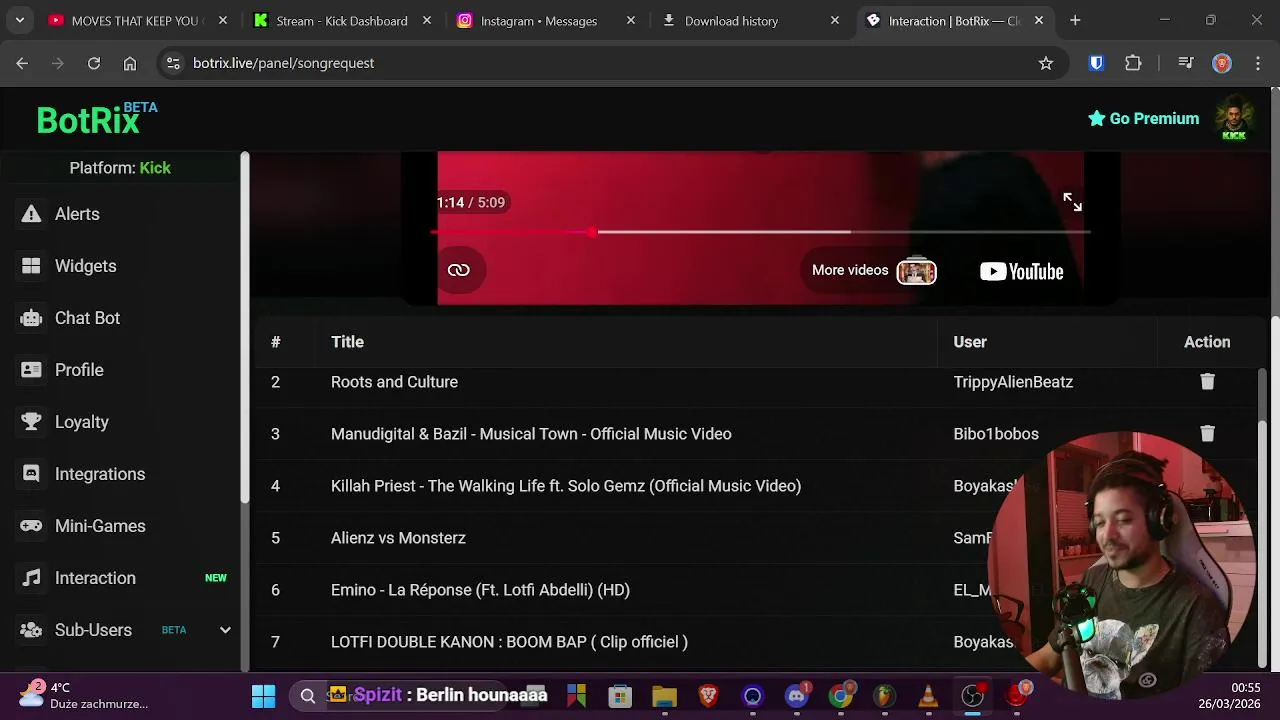
Task: Open Brave browser from the taskbar
Action: pos(708,696)
